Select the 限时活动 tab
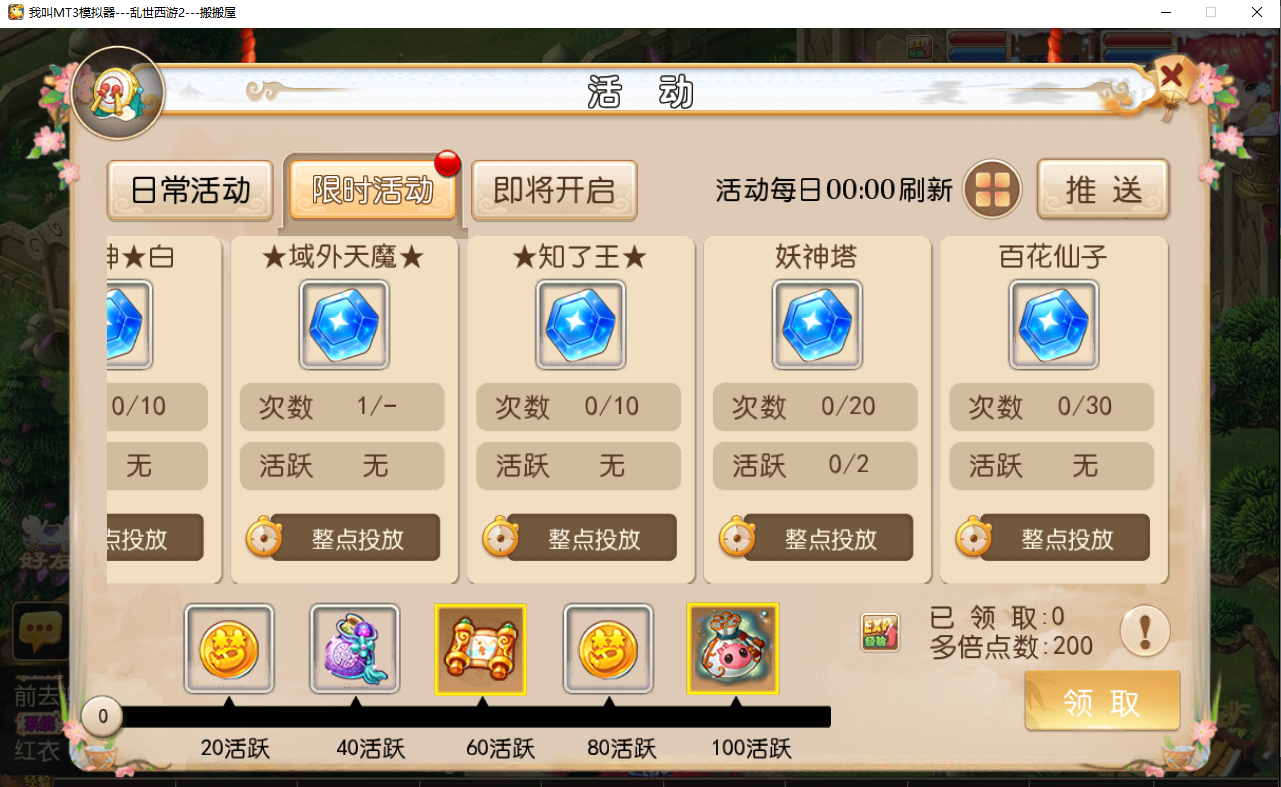This screenshot has width=1281, height=787. (x=373, y=190)
